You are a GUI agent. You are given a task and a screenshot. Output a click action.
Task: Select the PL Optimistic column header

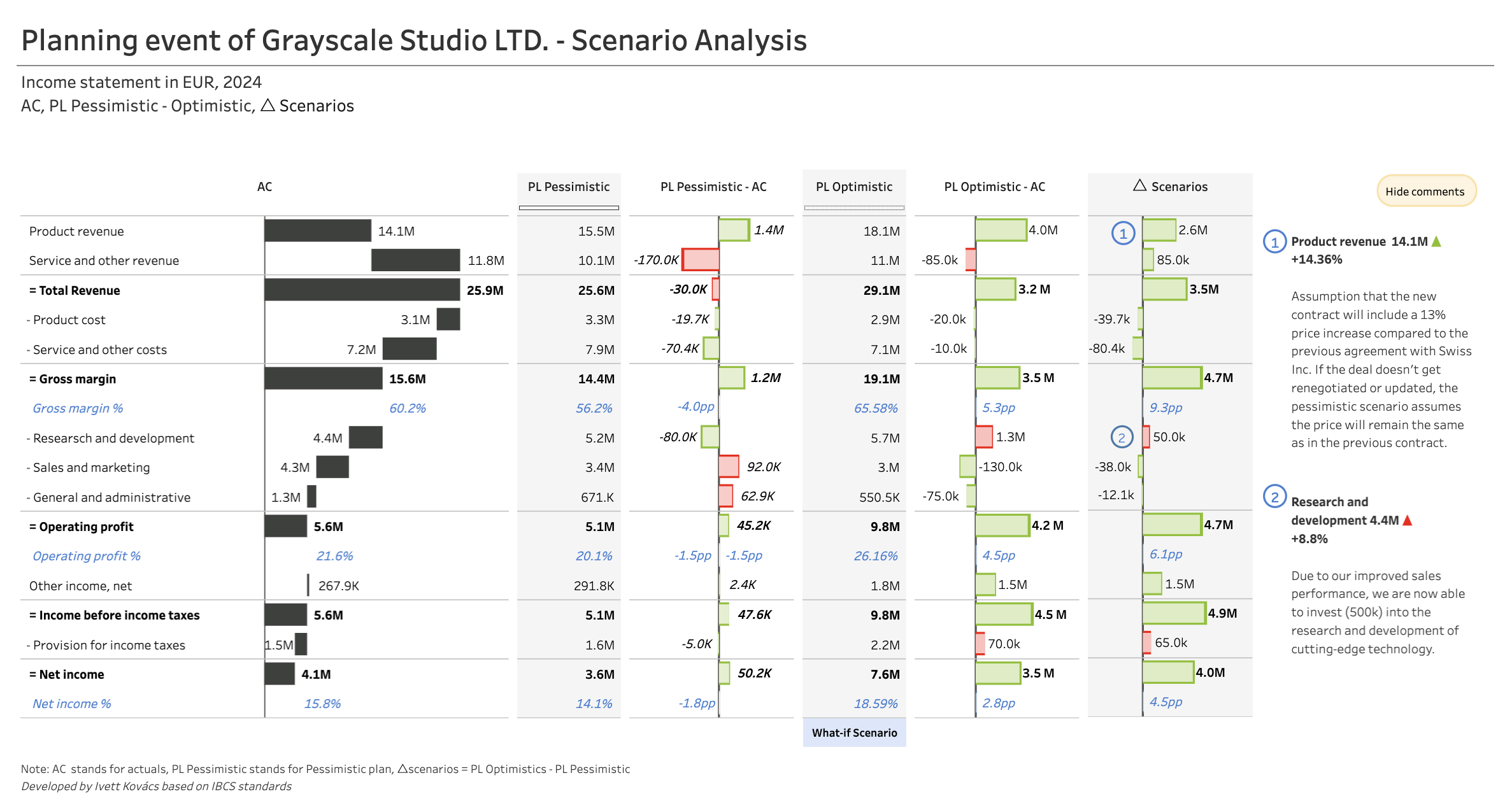[x=853, y=187]
